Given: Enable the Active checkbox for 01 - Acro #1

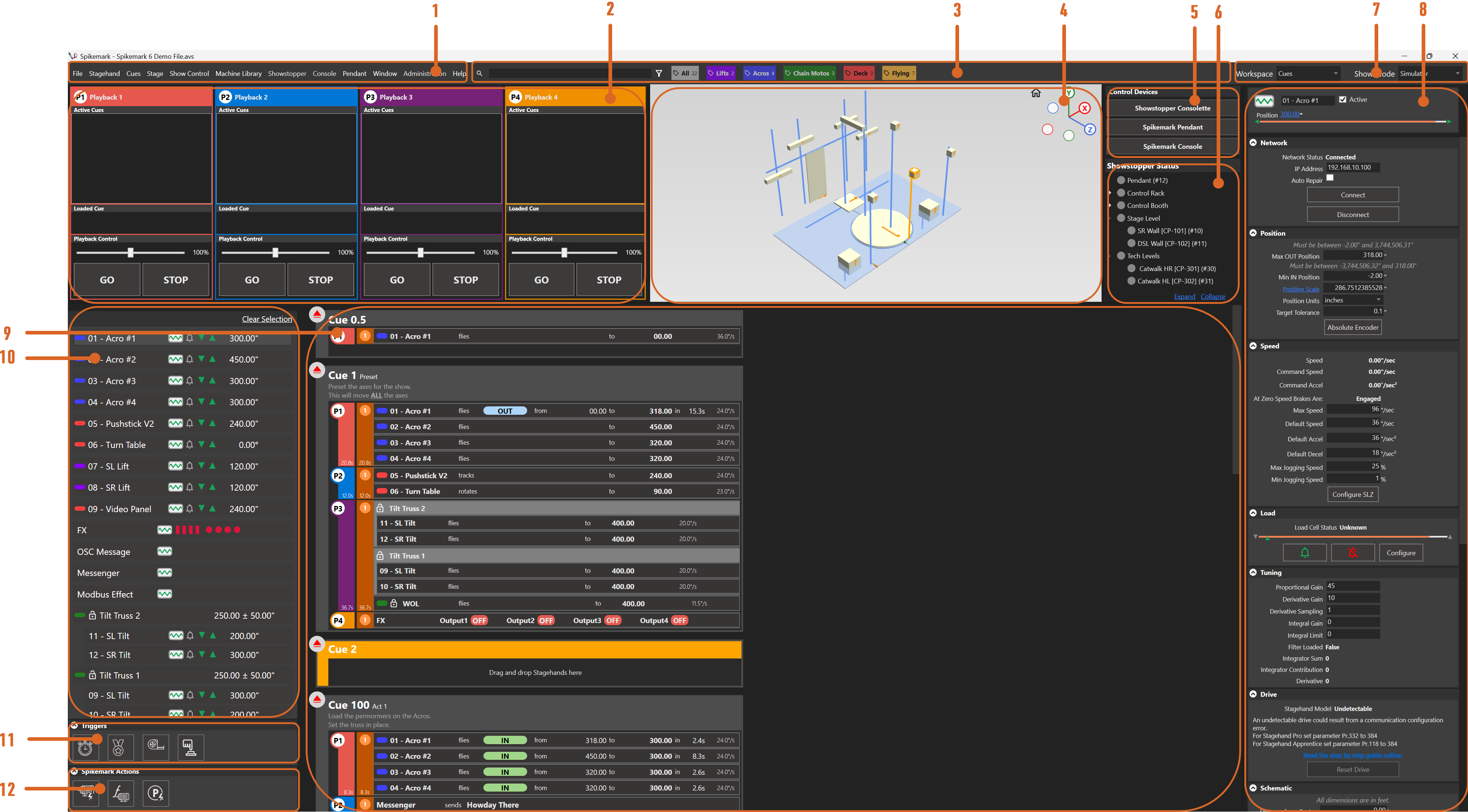Looking at the screenshot, I should click(x=1342, y=99).
